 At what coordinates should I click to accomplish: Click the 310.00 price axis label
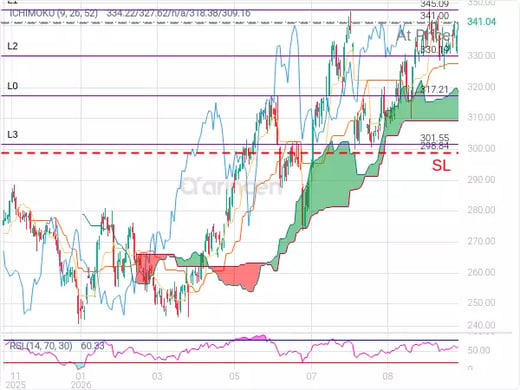tap(481, 117)
